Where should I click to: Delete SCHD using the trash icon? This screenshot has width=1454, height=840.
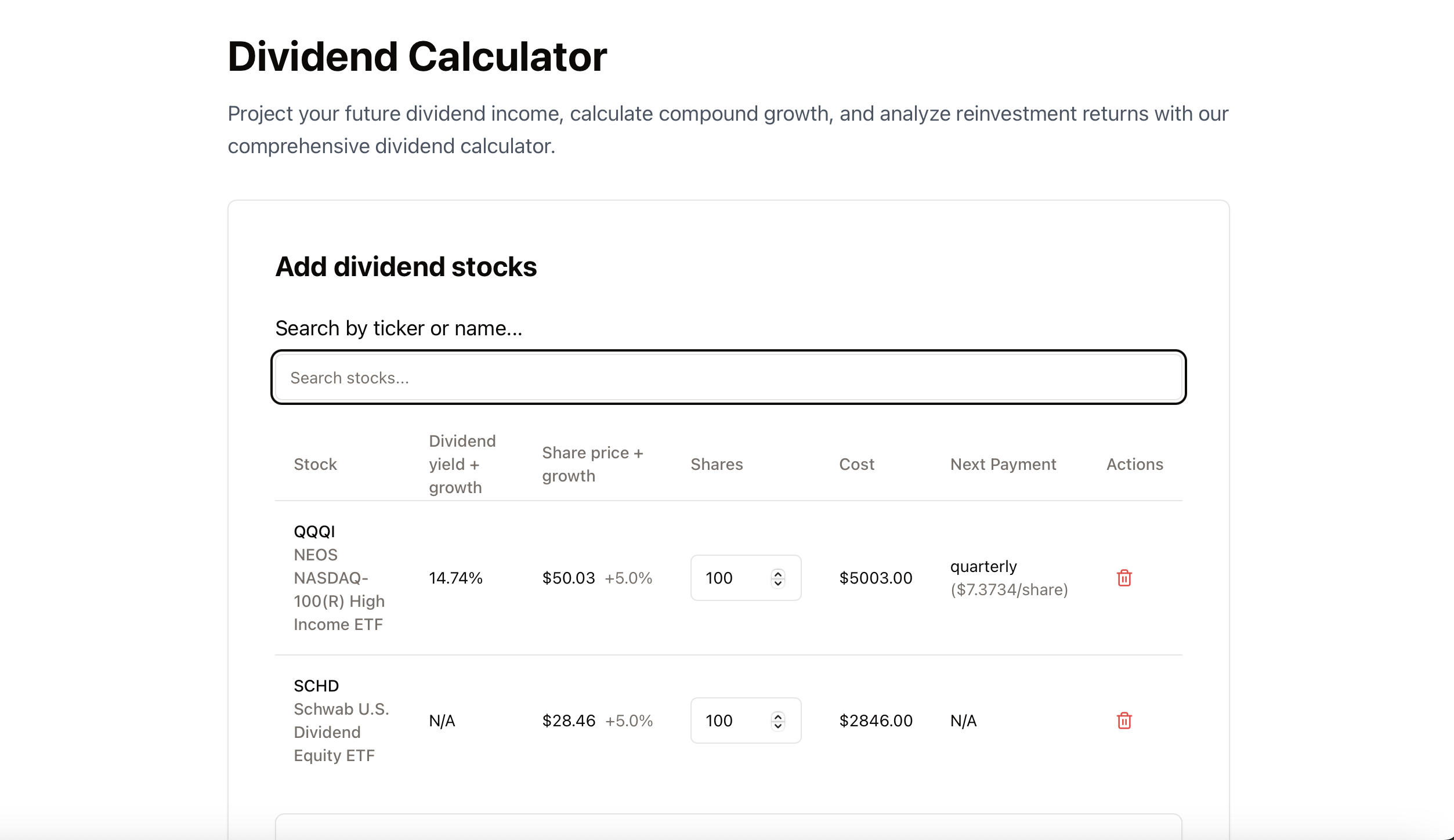(1124, 721)
